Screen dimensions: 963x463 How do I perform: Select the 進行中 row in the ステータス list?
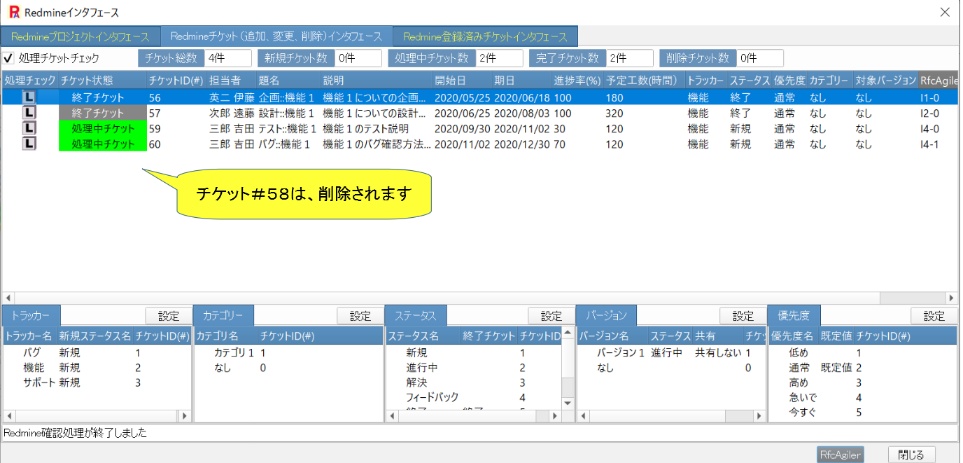click(x=473, y=368)
